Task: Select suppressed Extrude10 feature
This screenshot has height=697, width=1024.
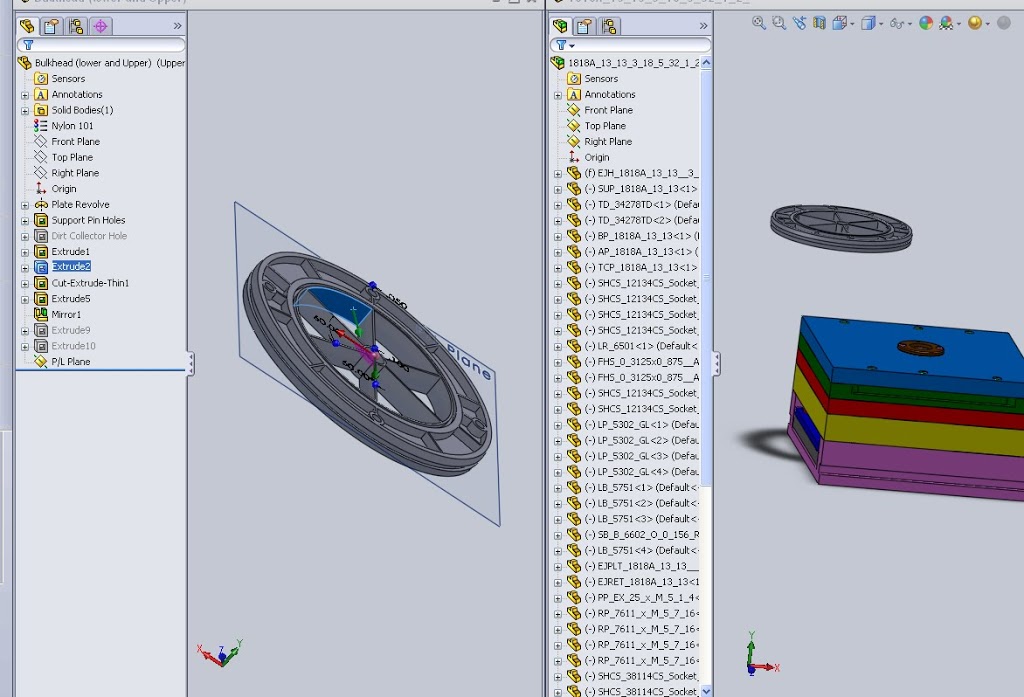Action: pos(73,346)
